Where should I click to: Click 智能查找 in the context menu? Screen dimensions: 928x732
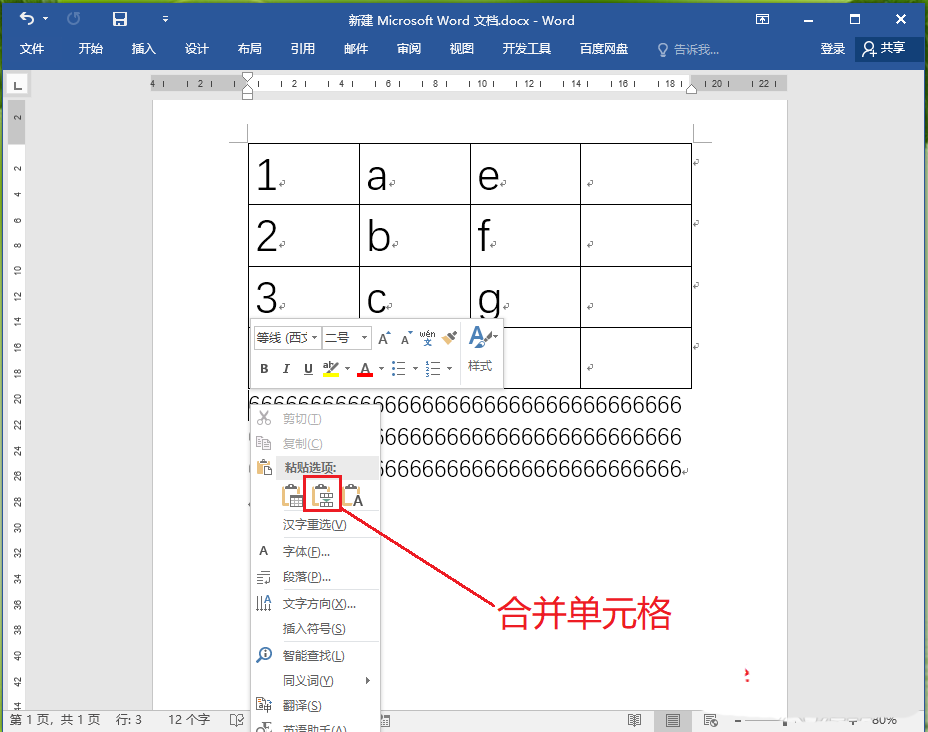point(315,656)
